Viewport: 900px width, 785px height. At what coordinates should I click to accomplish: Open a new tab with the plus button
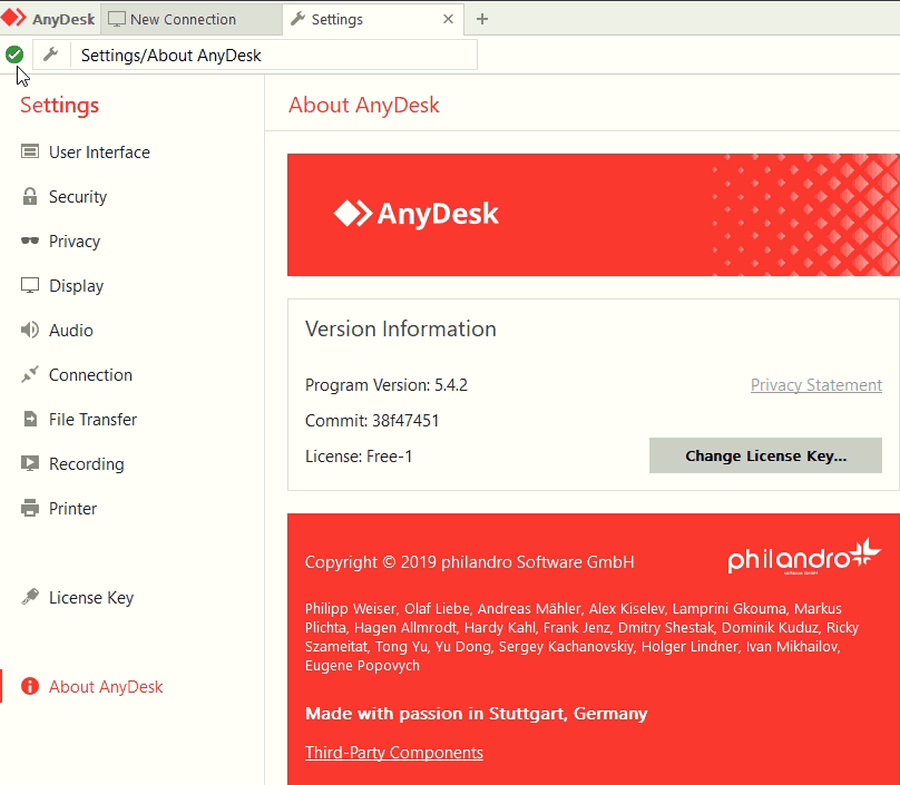tap(482, 18)
